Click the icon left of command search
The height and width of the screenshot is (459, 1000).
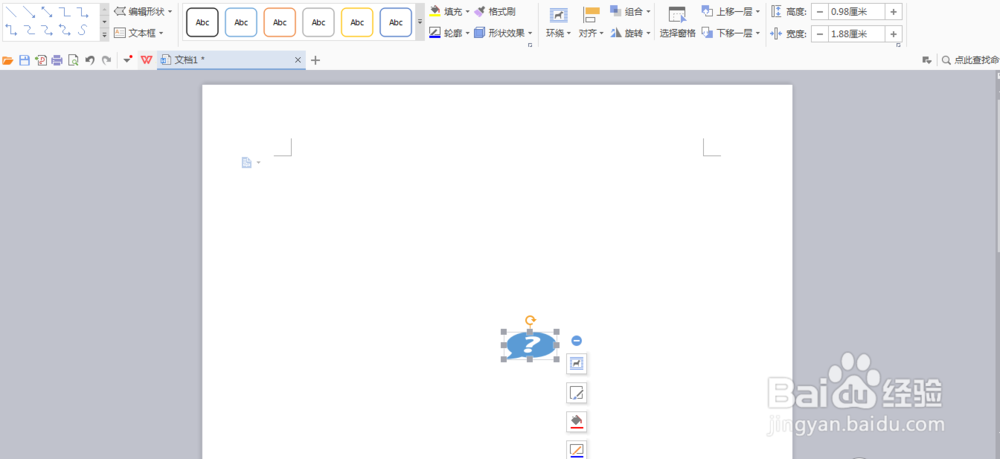(x=927, y=60)
